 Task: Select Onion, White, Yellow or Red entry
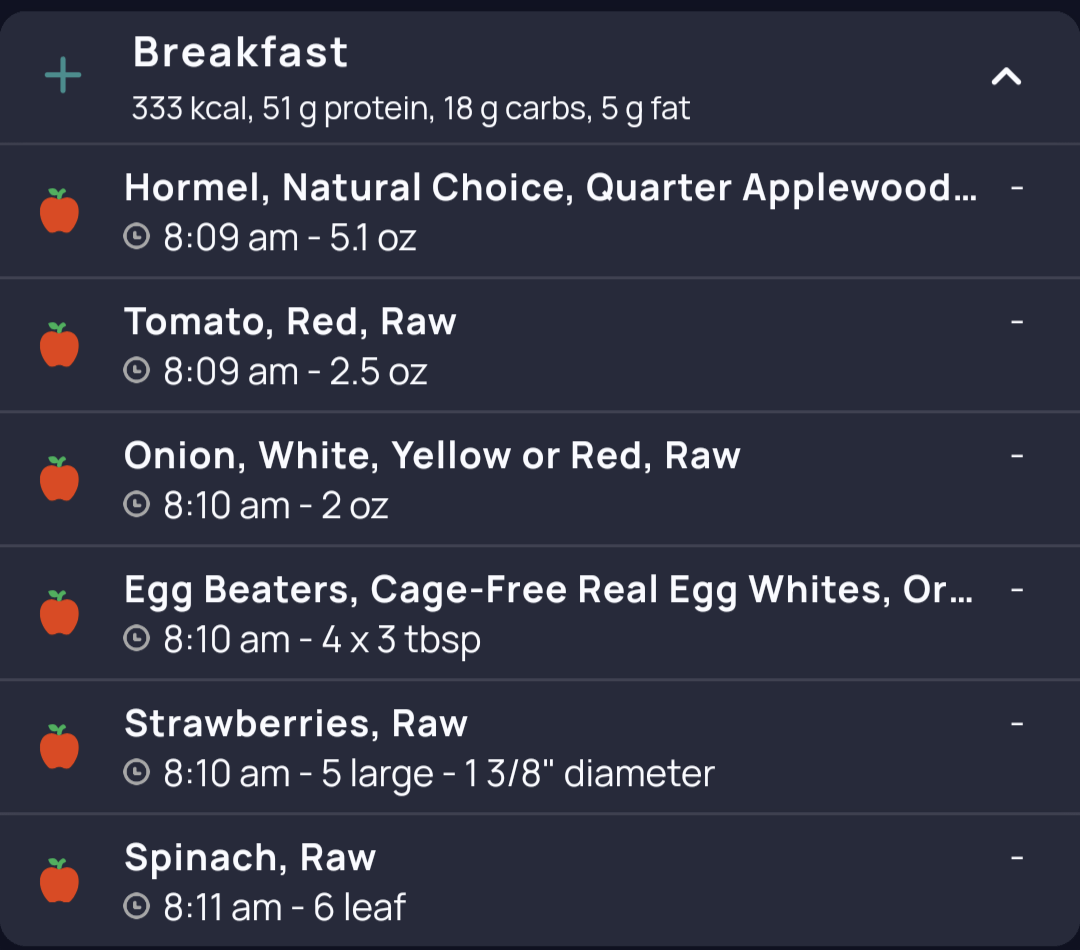coord(540,479)
